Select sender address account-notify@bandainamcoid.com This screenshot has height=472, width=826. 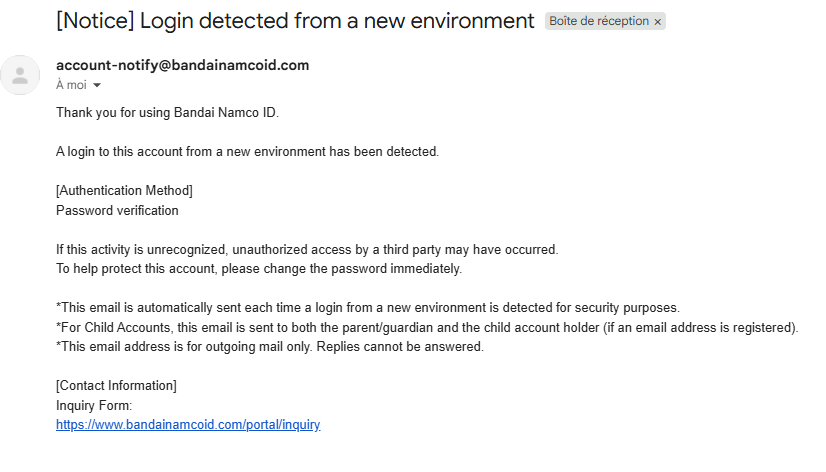pyautogui.click(x=182, y=65)
